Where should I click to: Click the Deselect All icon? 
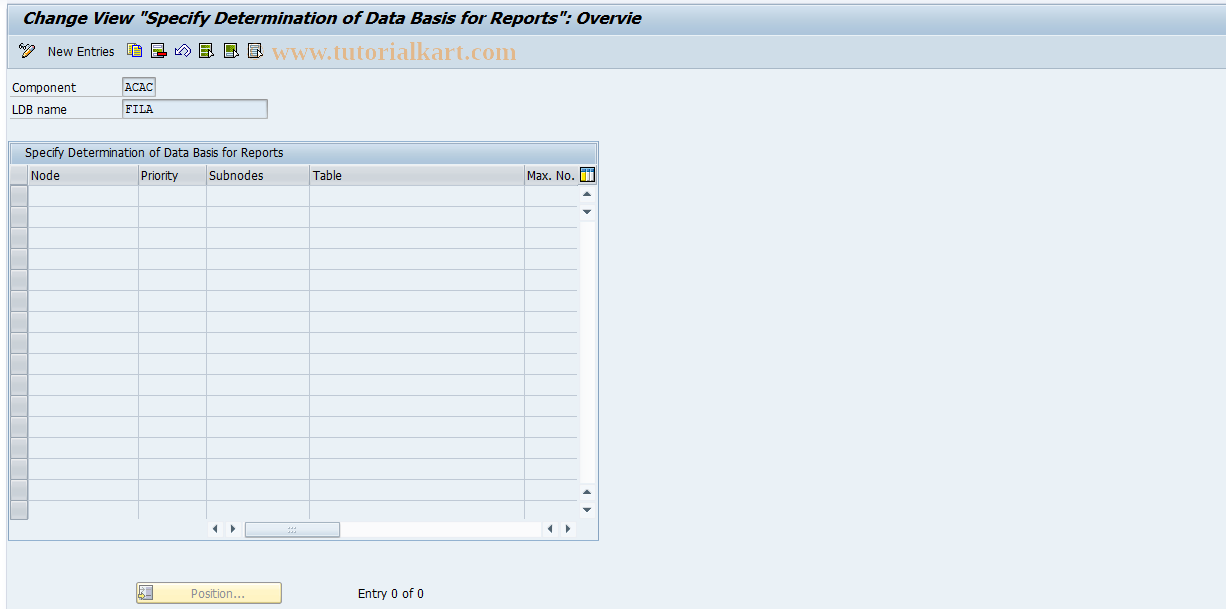point(255,51)
